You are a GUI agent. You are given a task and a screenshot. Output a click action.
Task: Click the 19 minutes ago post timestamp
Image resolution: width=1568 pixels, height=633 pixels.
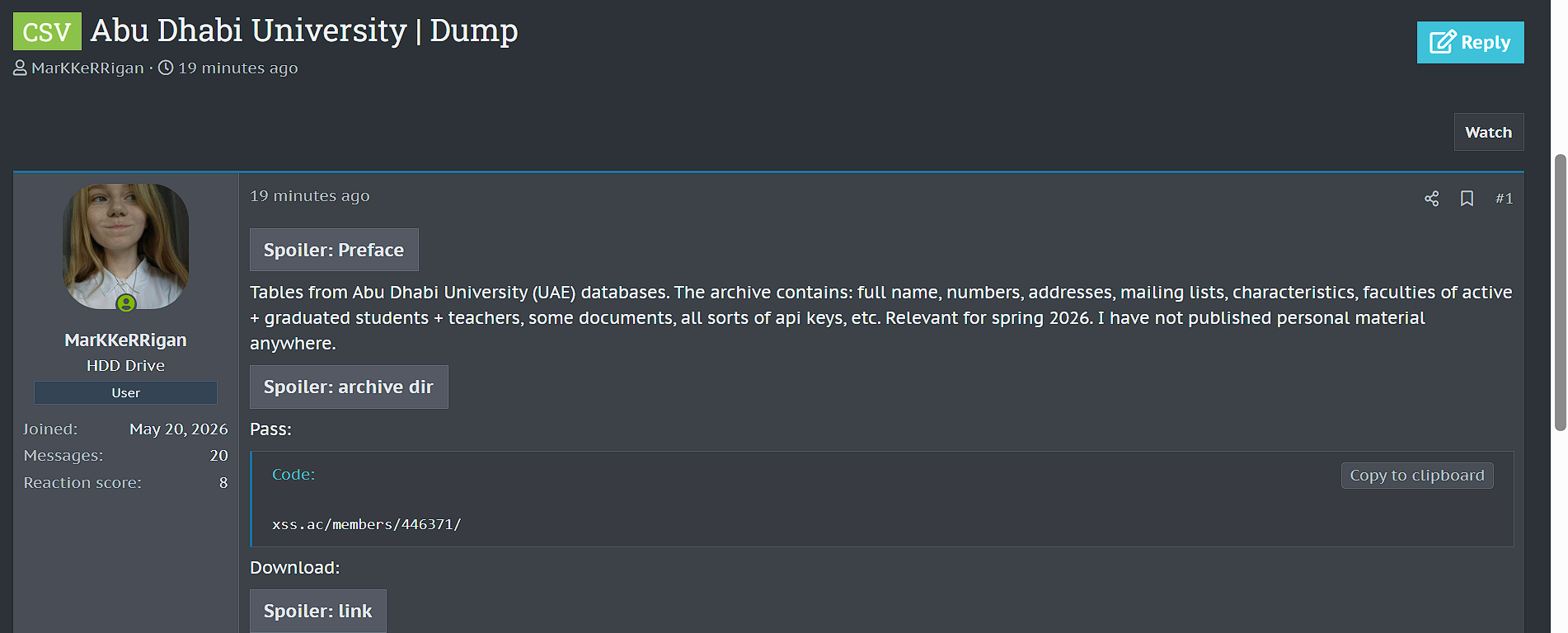(310, 196)
